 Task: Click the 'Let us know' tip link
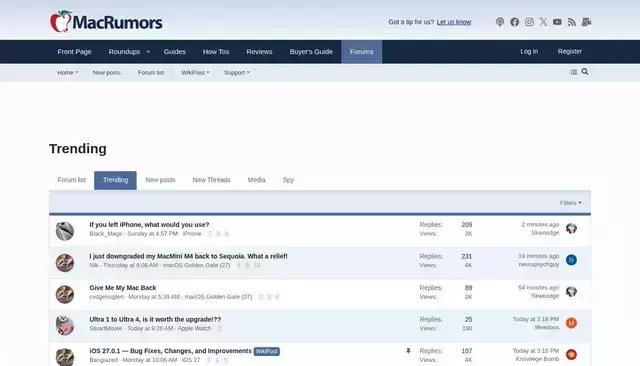[x=454, y=22]
